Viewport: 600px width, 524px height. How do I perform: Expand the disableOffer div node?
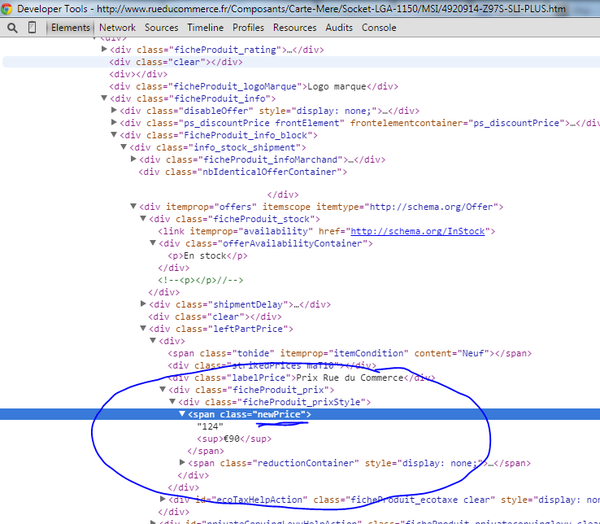114,110
